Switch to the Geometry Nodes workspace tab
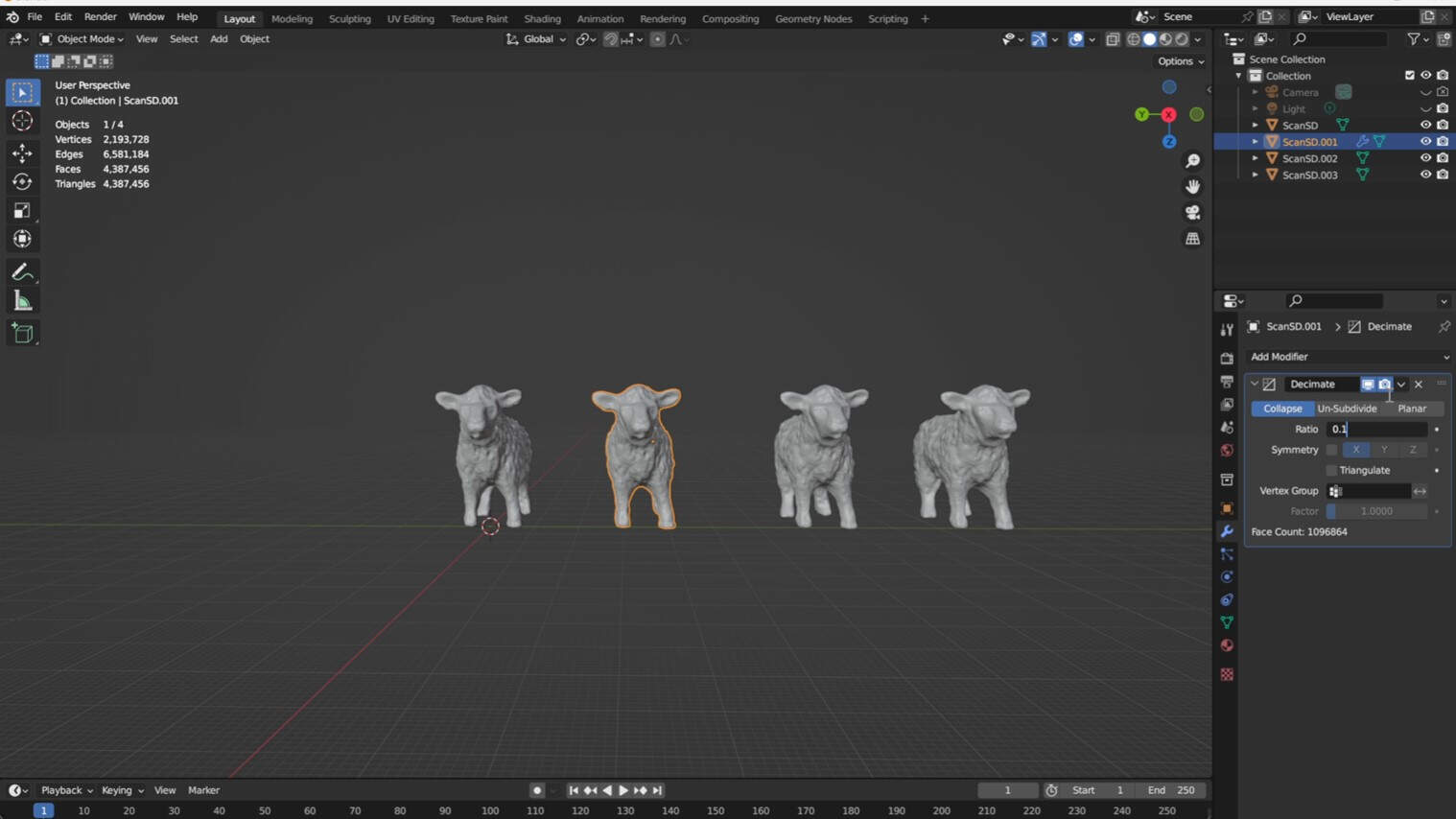 coord(813,18)
